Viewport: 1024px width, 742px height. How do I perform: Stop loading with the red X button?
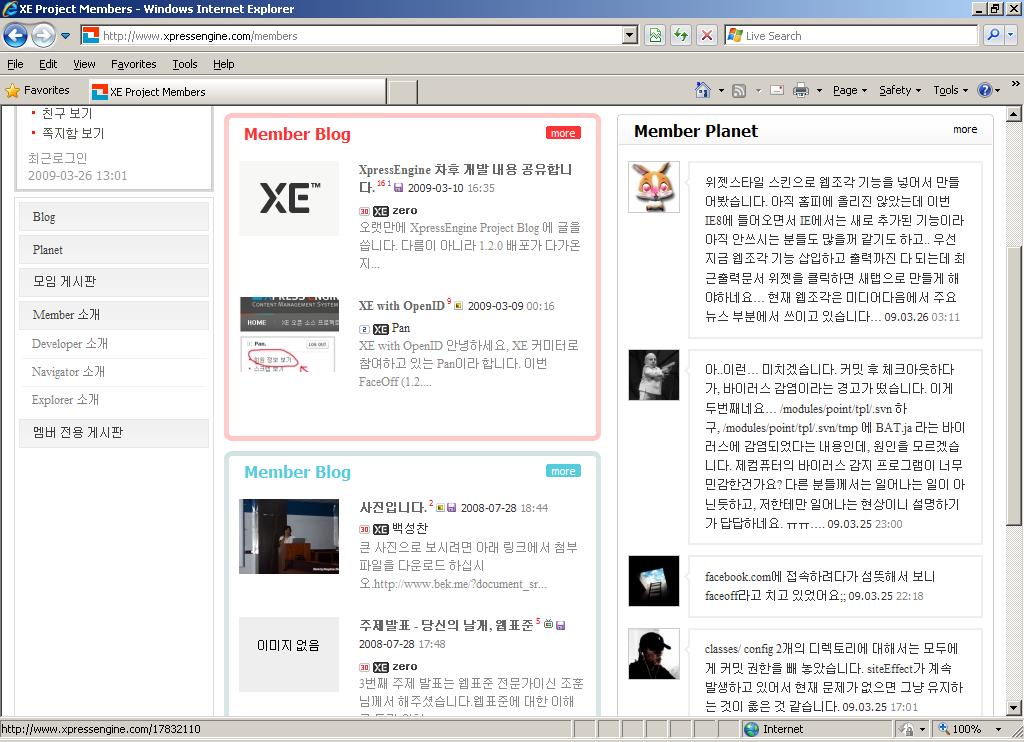tap(707, 36)
